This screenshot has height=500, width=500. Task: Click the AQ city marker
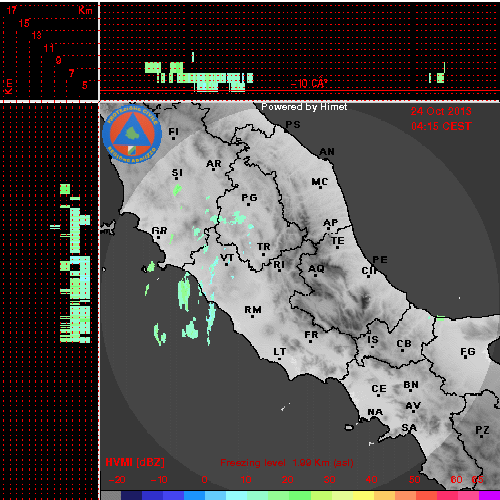click(315, 275)
